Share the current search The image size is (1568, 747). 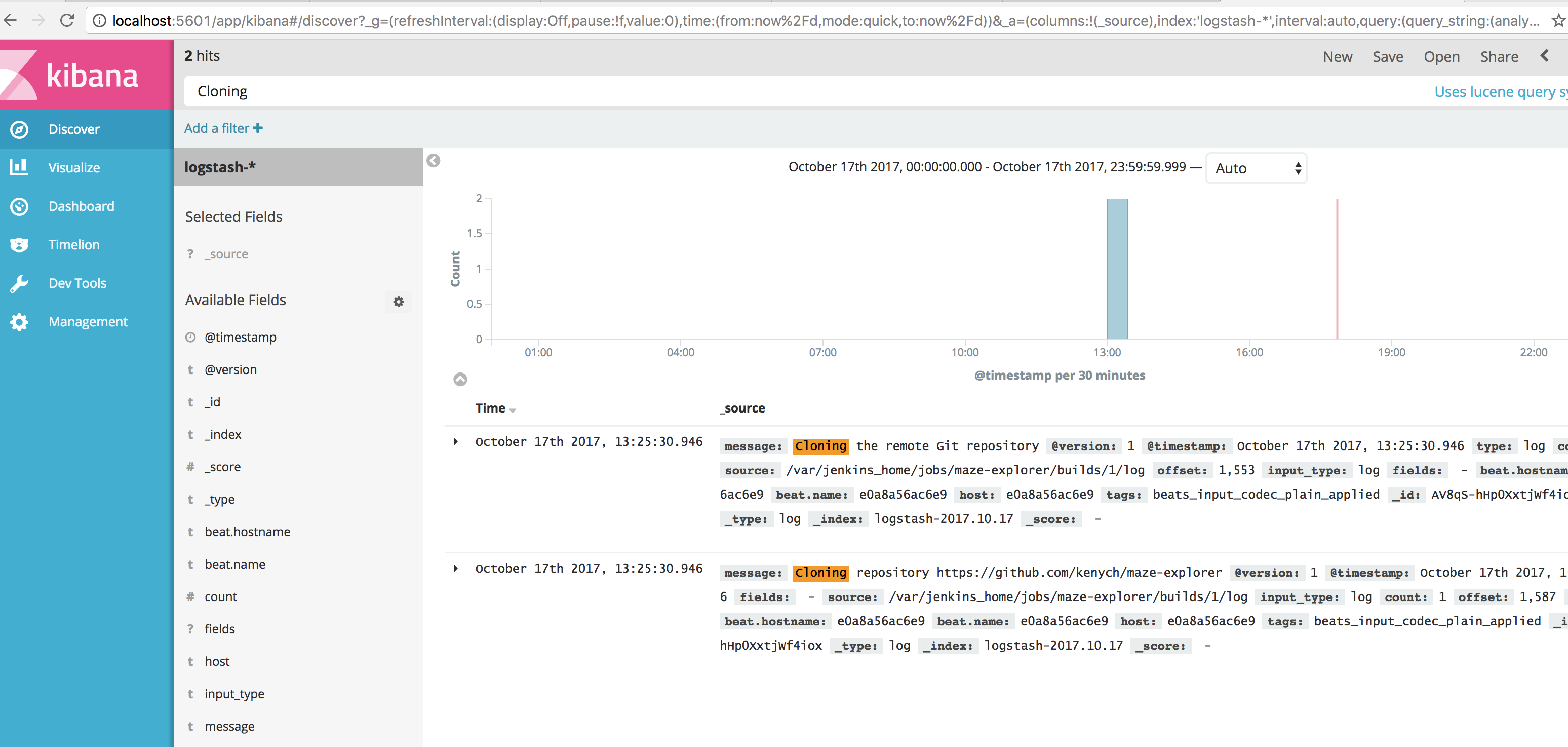1499,57
